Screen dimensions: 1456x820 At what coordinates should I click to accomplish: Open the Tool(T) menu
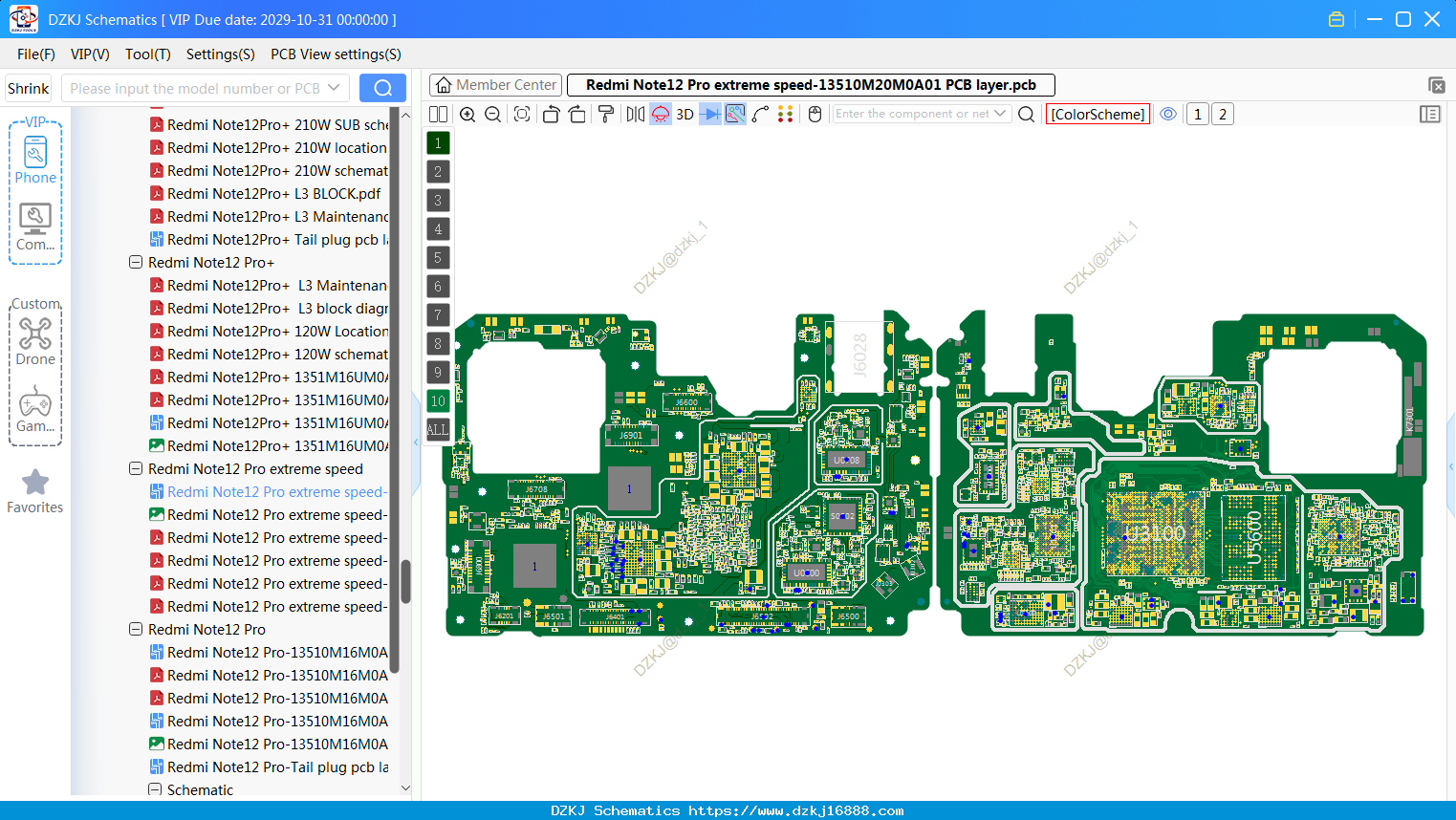148,54
